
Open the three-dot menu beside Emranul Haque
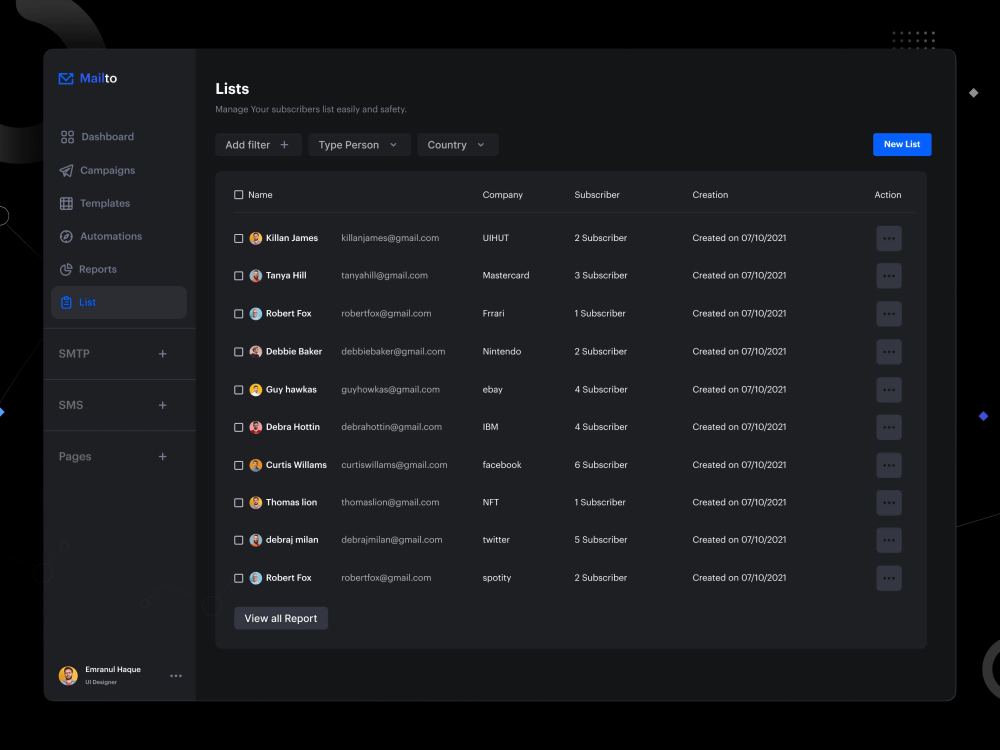176,676
